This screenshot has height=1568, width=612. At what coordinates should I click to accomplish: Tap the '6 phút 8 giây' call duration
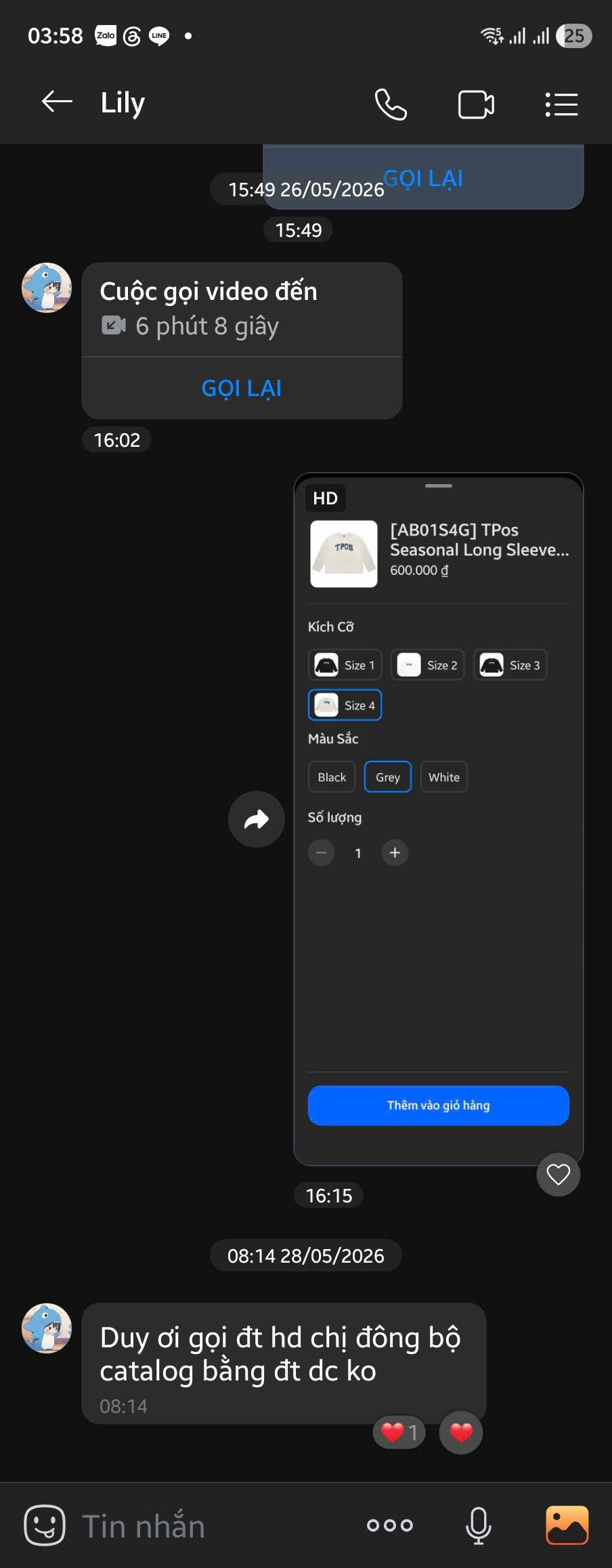207,326
